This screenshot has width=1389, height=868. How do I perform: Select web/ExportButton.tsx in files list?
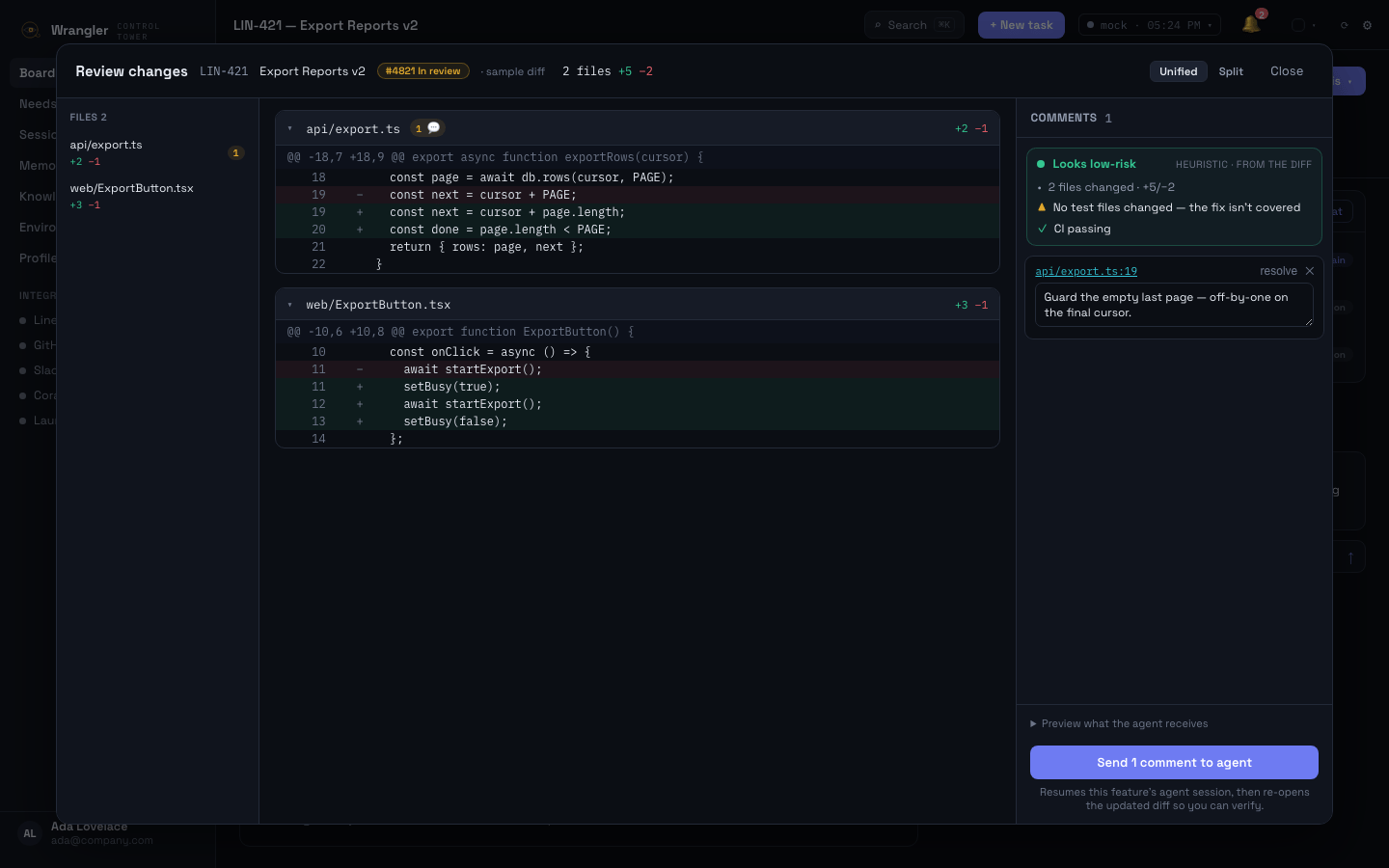(156, 196)
